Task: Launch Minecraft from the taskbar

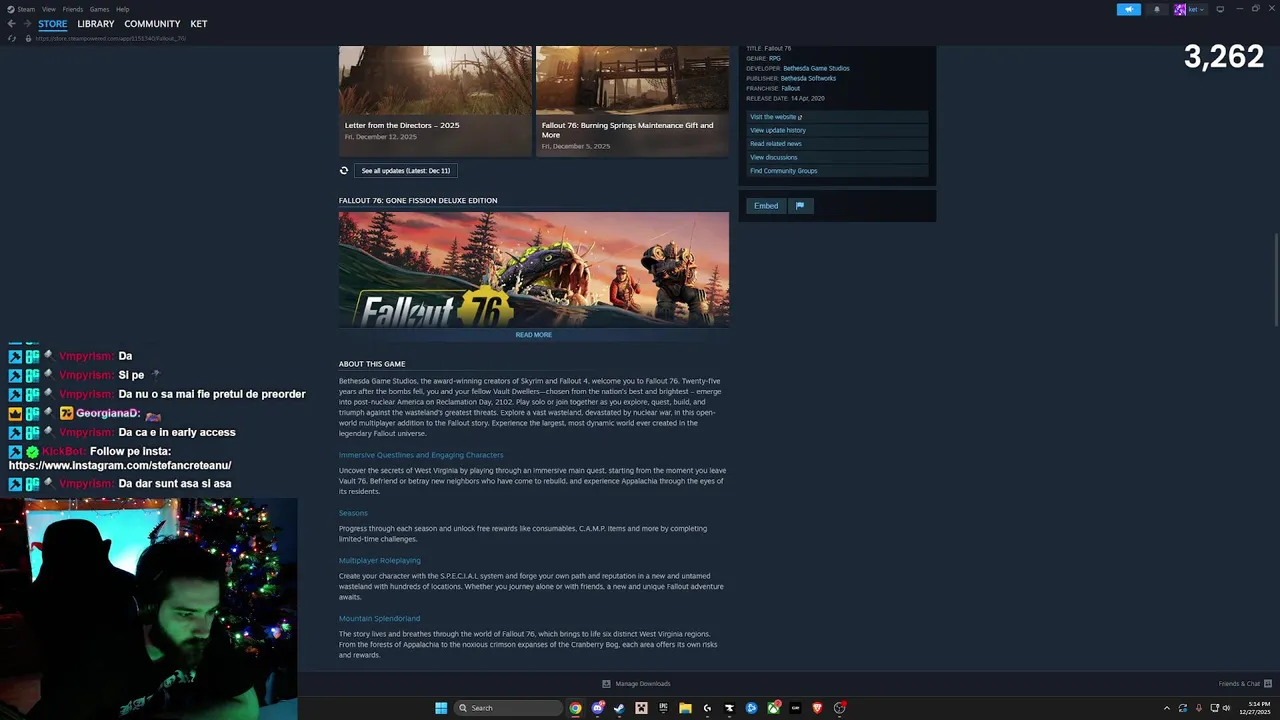Action: coord(641,708)
